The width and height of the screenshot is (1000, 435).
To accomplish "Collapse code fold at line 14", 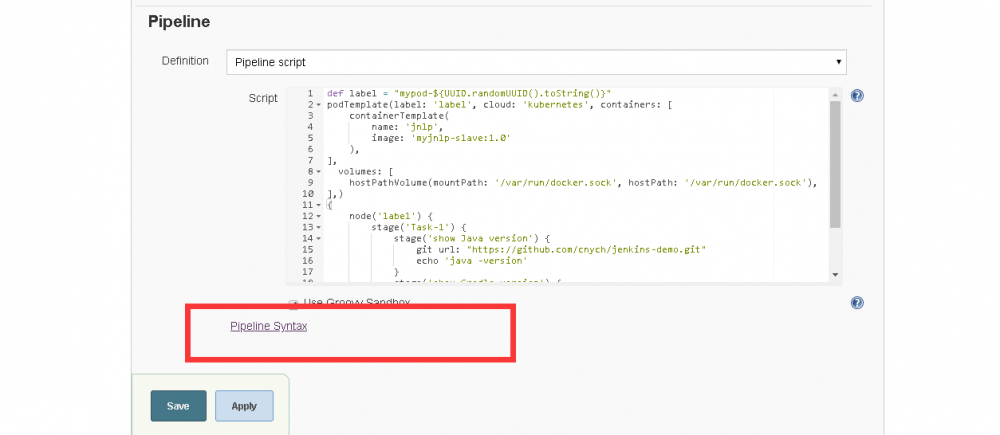I will [318, 239].
